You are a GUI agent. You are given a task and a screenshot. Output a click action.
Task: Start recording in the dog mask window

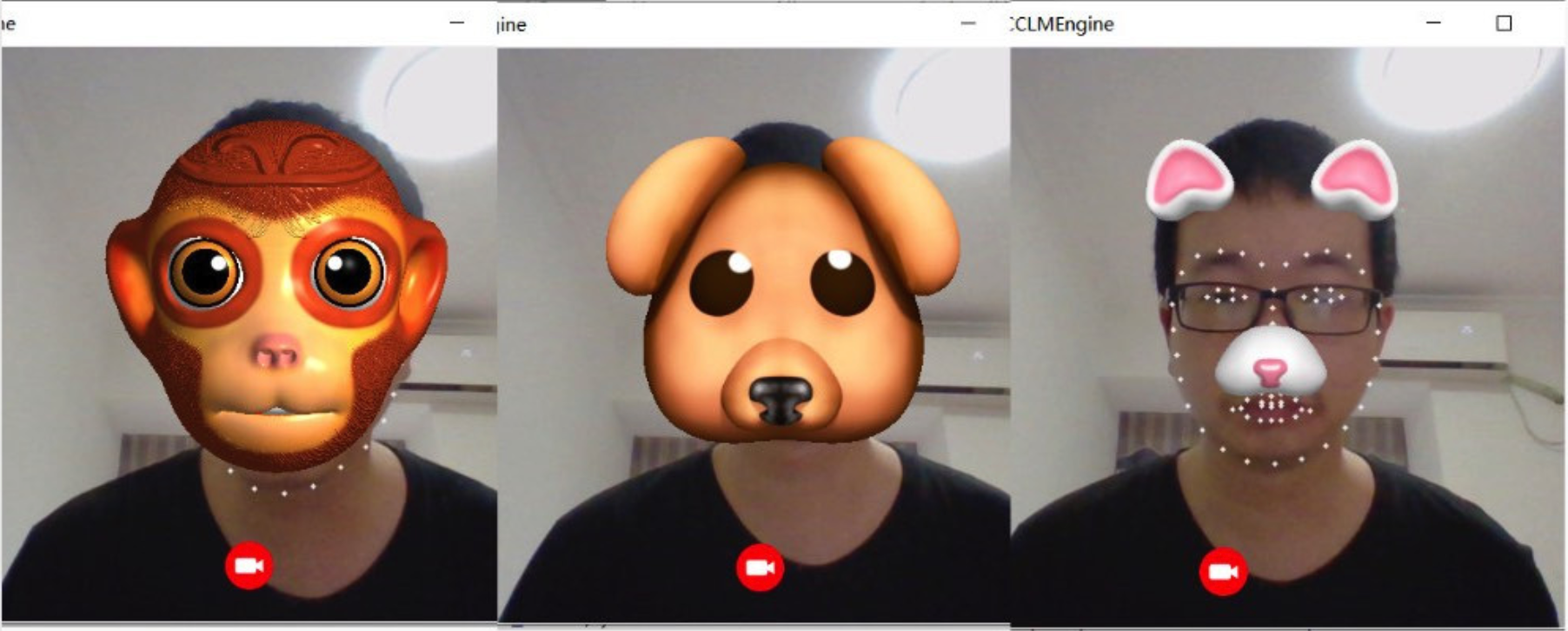760,568
